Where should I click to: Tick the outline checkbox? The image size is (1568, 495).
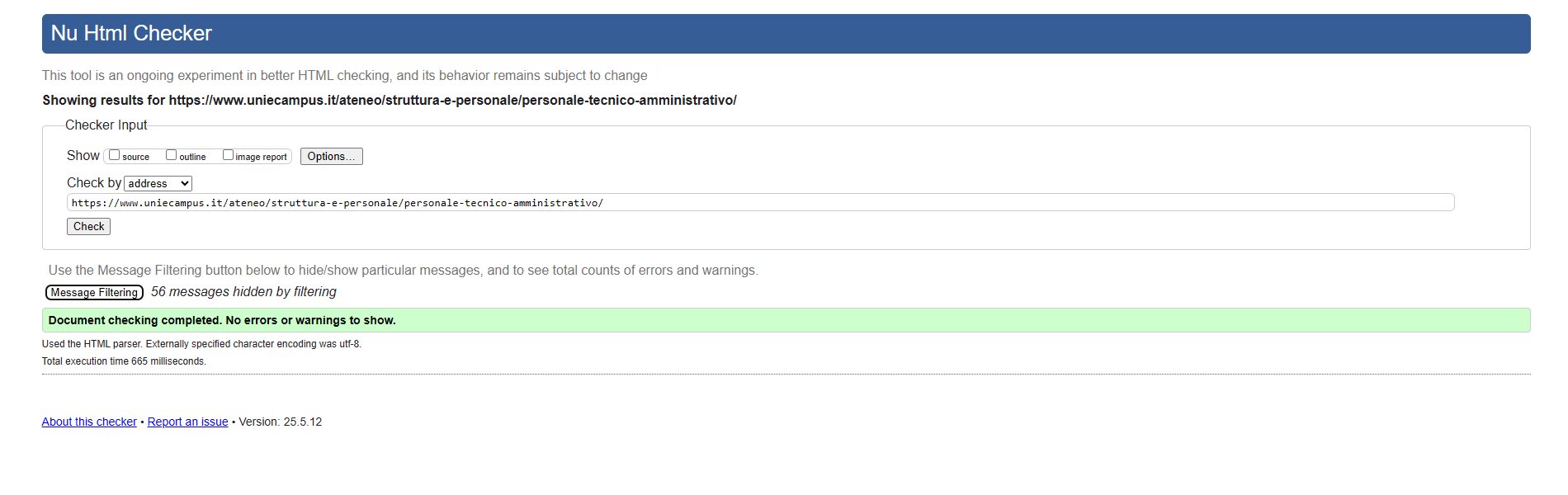[172, 155]
